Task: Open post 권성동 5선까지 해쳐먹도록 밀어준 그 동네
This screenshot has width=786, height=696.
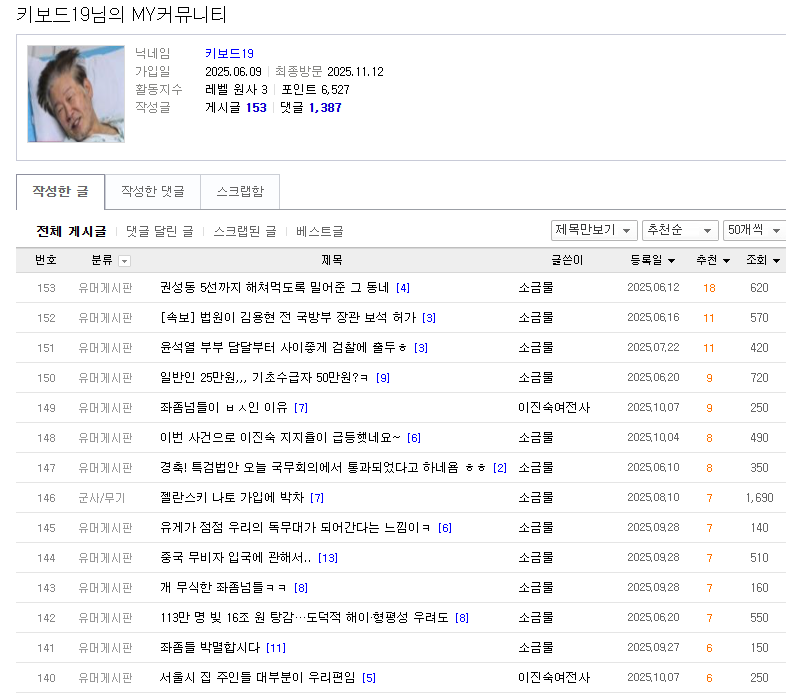Action: [274, 287]
